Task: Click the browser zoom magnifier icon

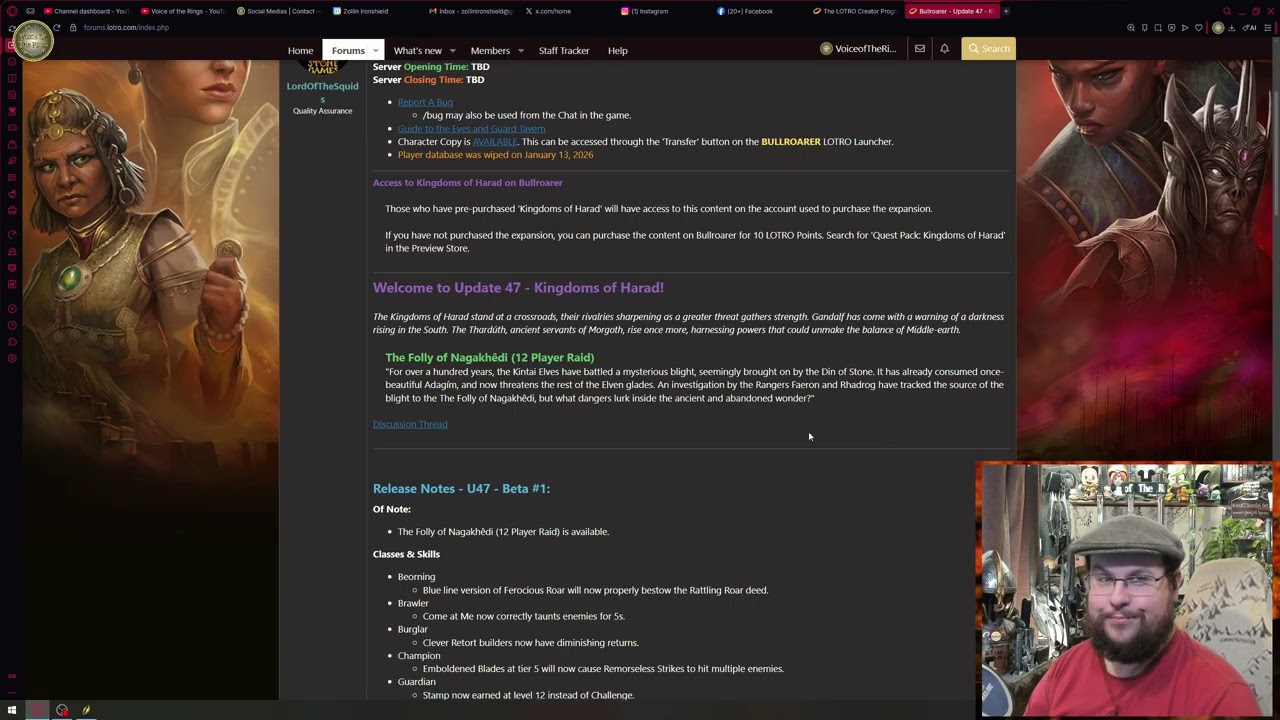Action: point(1131,28)
